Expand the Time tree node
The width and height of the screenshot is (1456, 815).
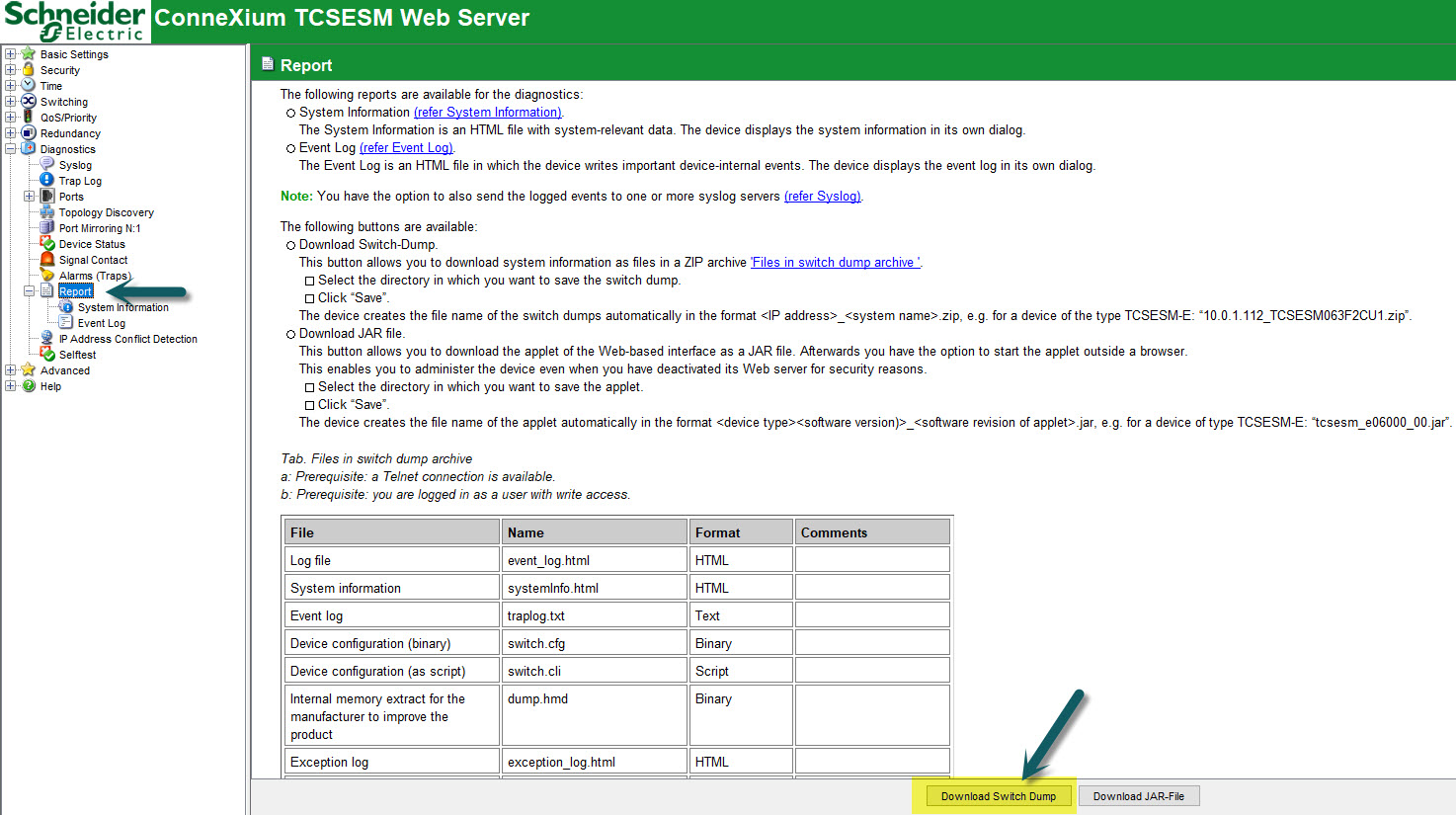[10, 86]
